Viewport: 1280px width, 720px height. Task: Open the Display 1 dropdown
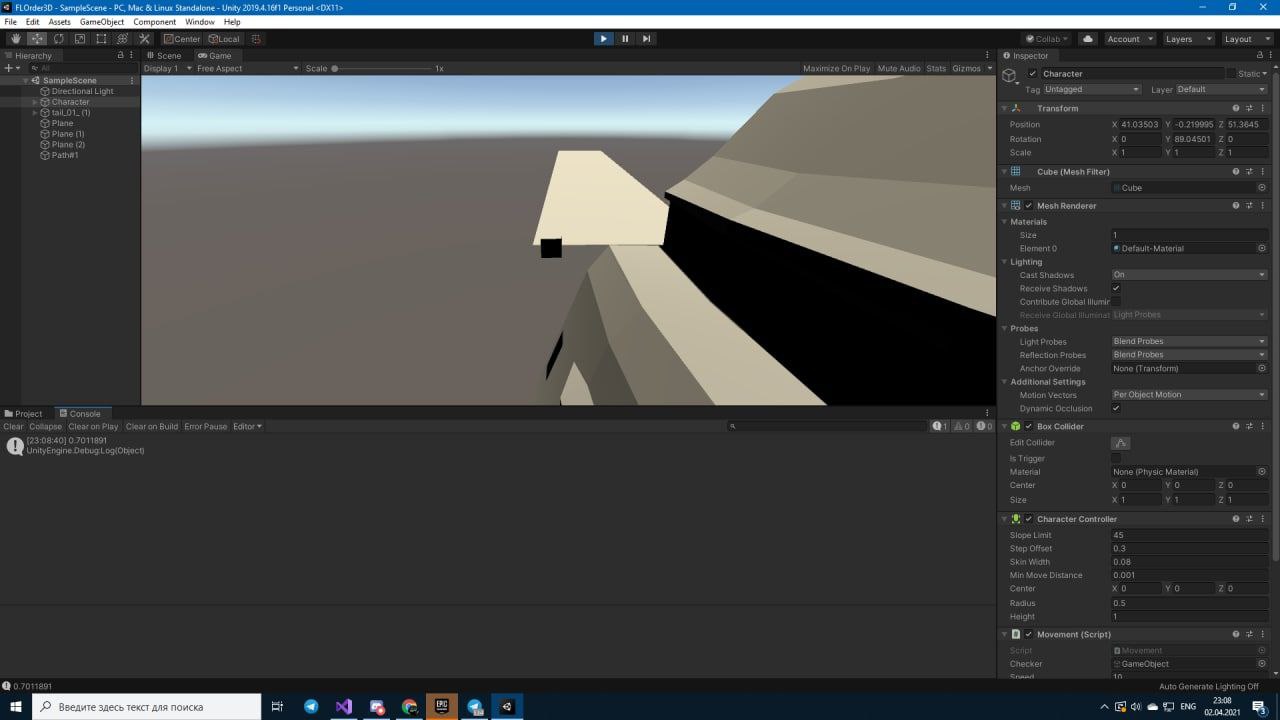click(166, 69)
